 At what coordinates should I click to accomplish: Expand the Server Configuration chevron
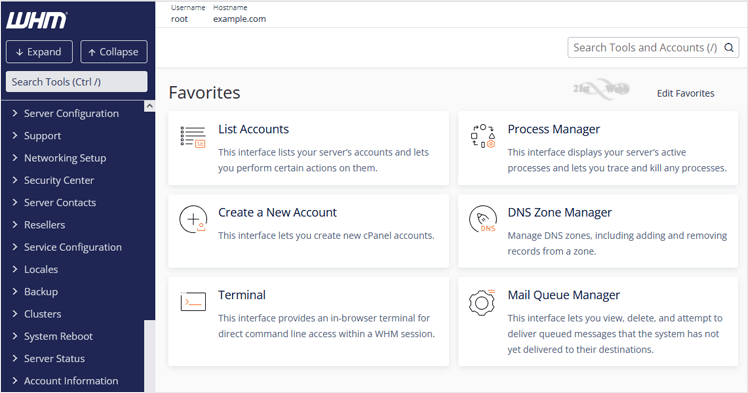coord(15,113)
